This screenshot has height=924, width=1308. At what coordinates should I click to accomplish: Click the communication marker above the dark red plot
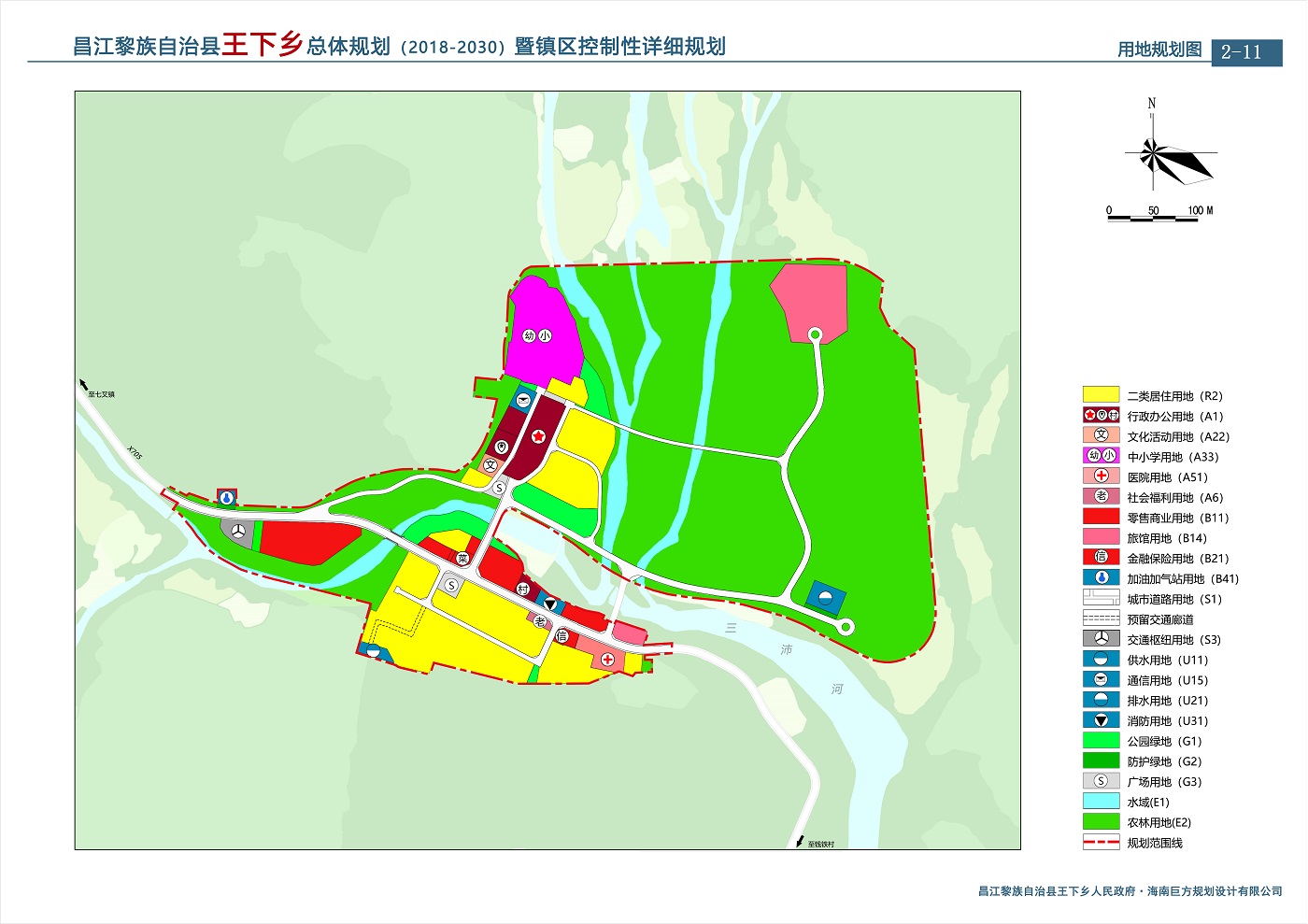(x=521, y=401)
